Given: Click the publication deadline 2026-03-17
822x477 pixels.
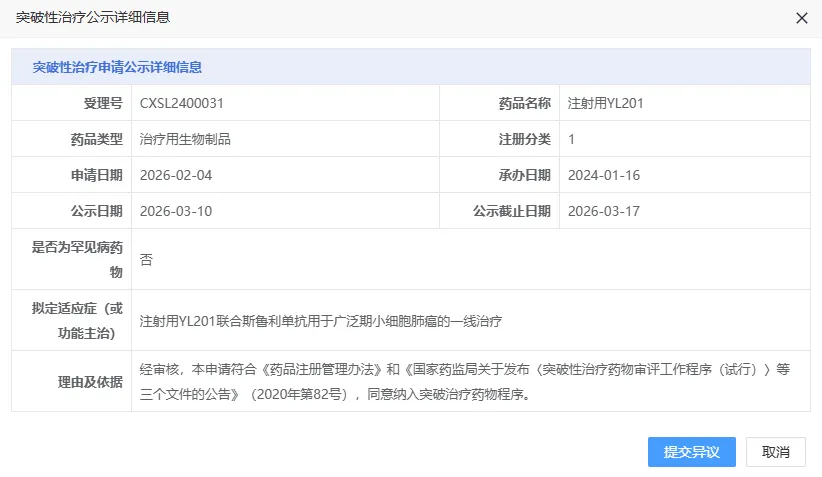Looking at the screenshot, I should coord(603,211).
